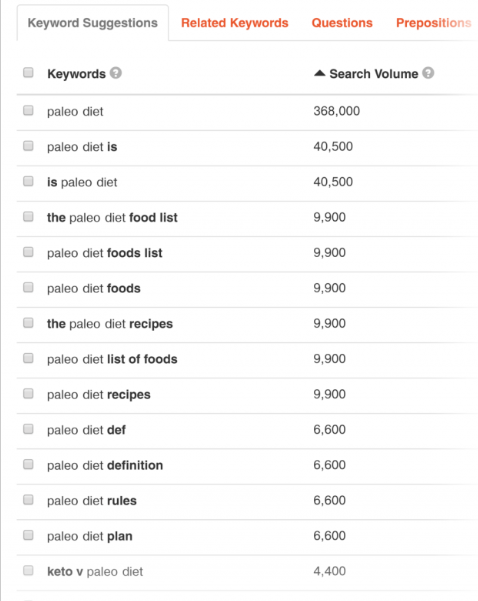Click the Keywords column header
The height and width of the screenshot is (601, 478).
pos(76,74)
